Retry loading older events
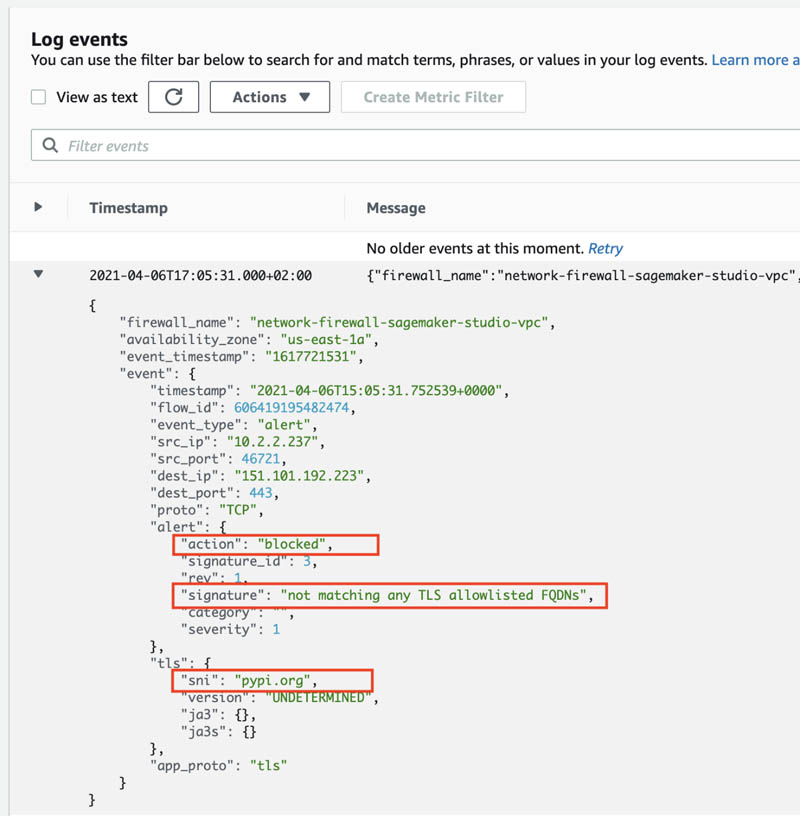 (x=605, y=248)
